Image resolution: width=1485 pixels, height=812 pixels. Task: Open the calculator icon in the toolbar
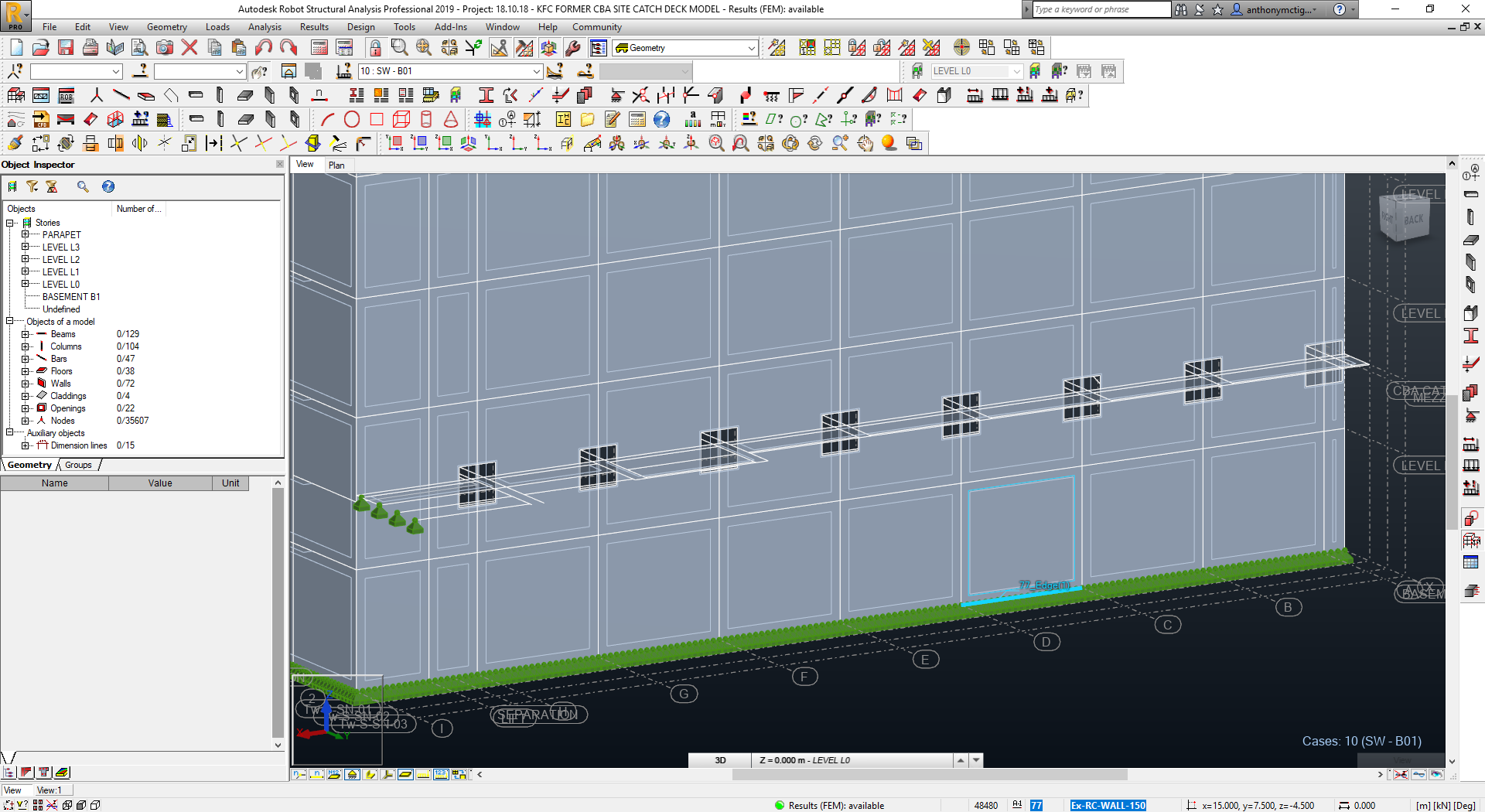coord(319,48)
